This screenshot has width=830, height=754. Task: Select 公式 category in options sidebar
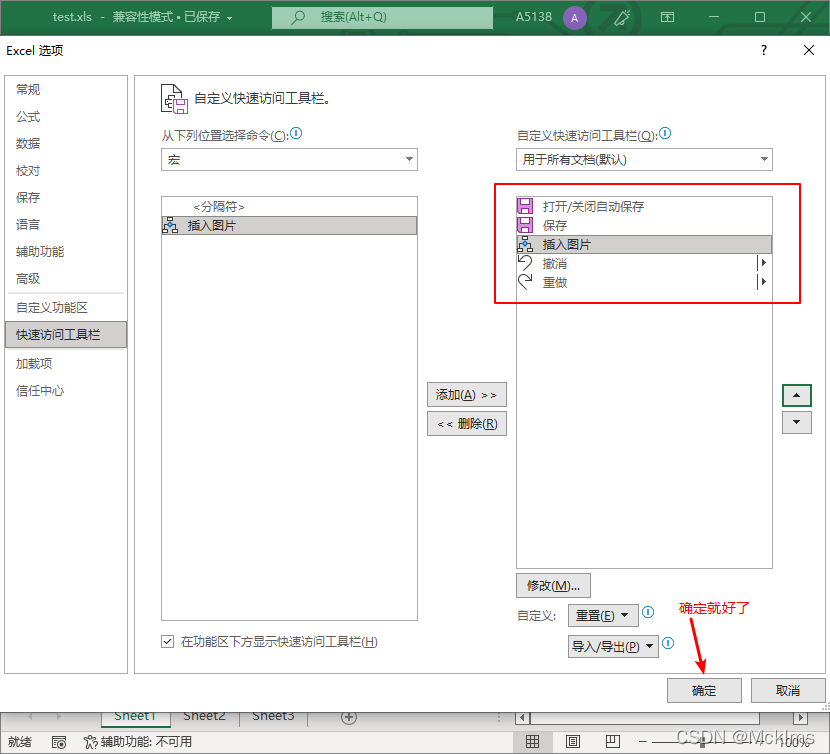pyautogui.click(x=66, y=116)
